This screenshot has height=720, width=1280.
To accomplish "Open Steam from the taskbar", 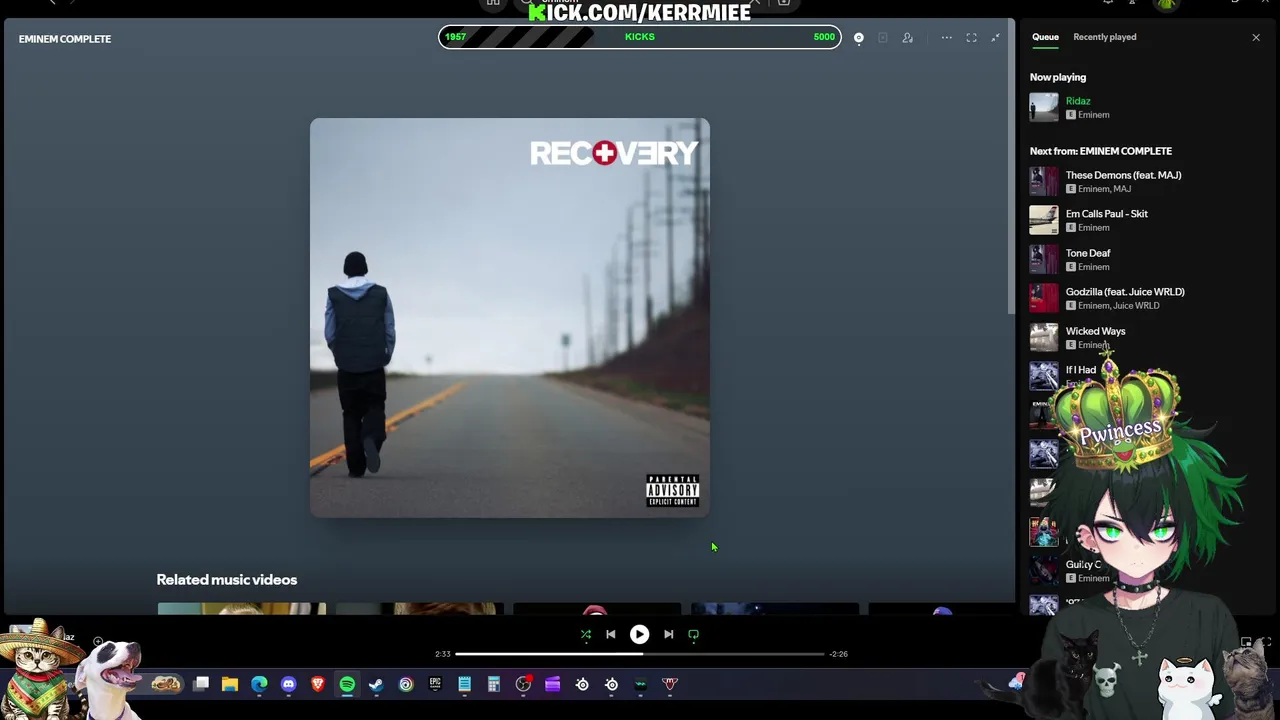I will coord(376,684).
